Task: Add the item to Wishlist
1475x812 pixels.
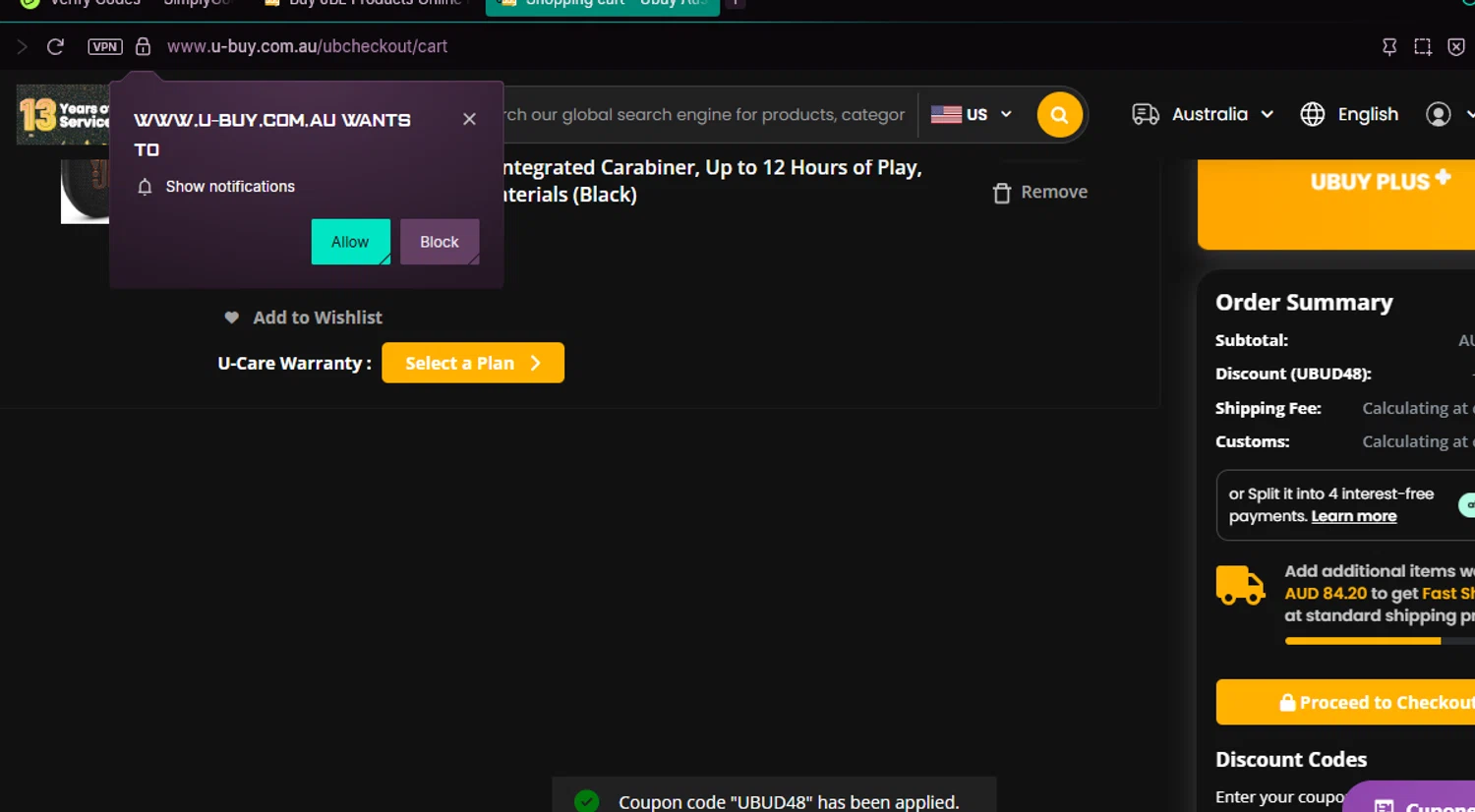Action: [x=318, y=318]
